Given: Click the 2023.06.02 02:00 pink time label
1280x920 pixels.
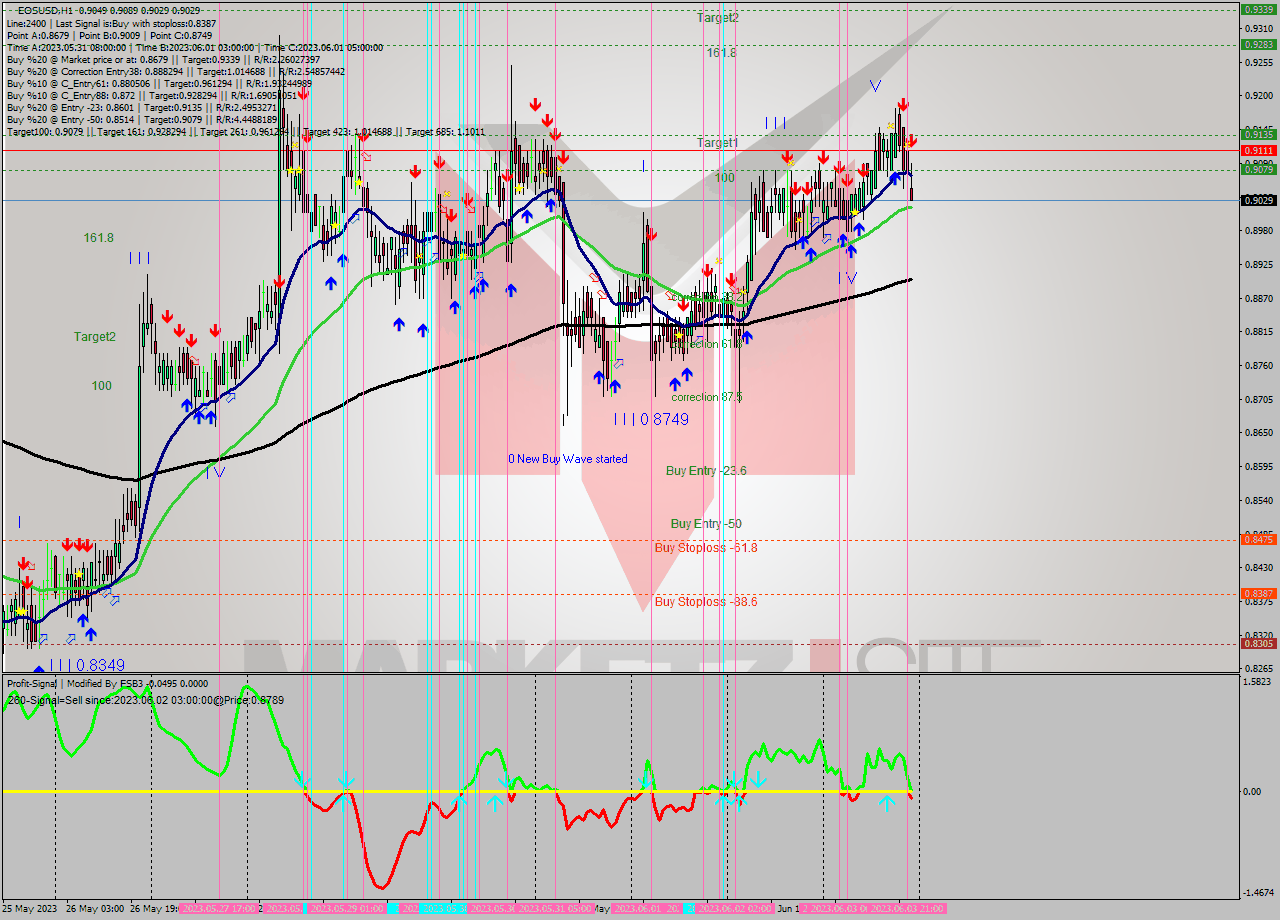Looking at the screenshot, I should [x=733, y=909].
